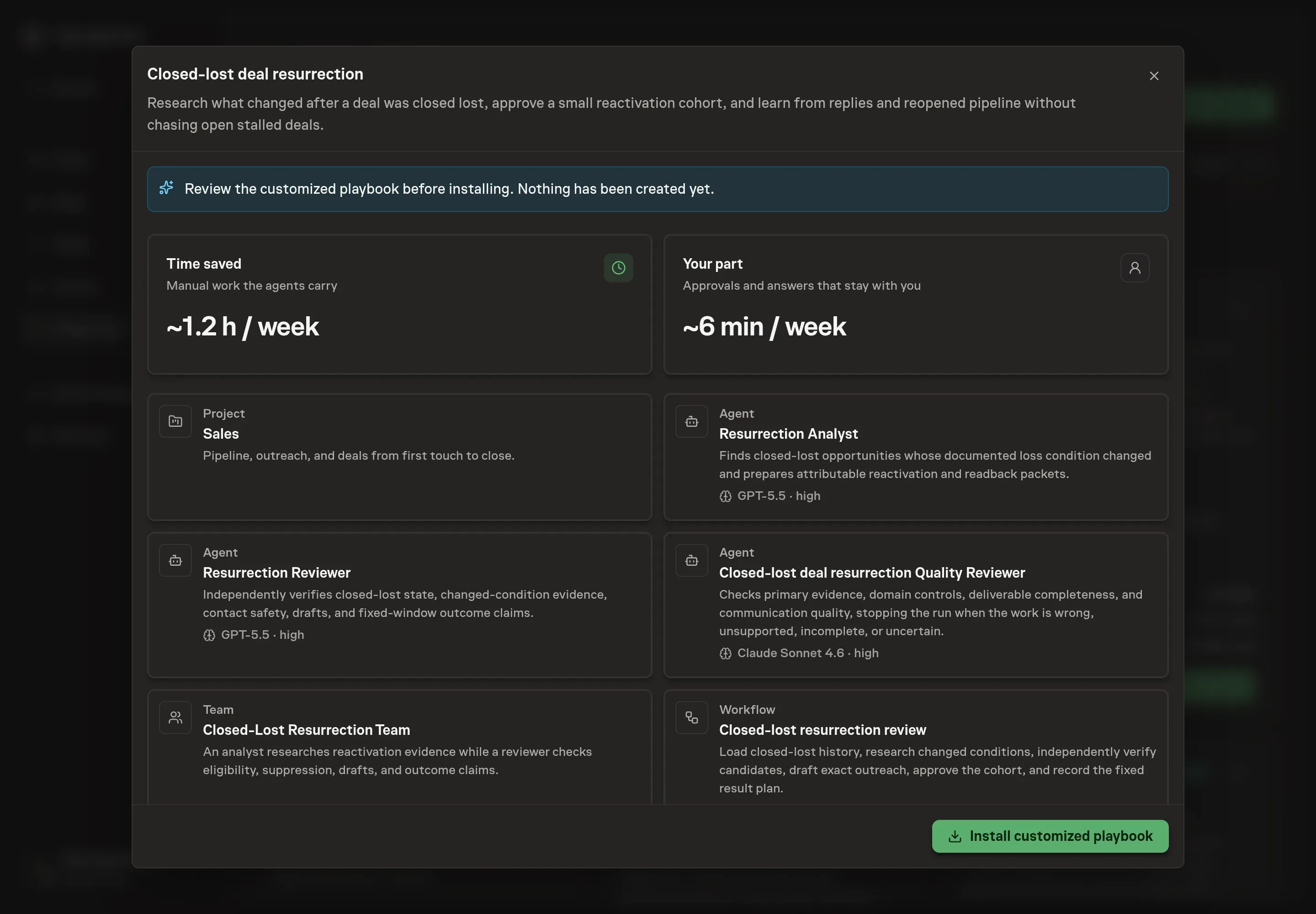
Task: Click the sparkle icon in the review banner
Action: (x=166, y=188)
